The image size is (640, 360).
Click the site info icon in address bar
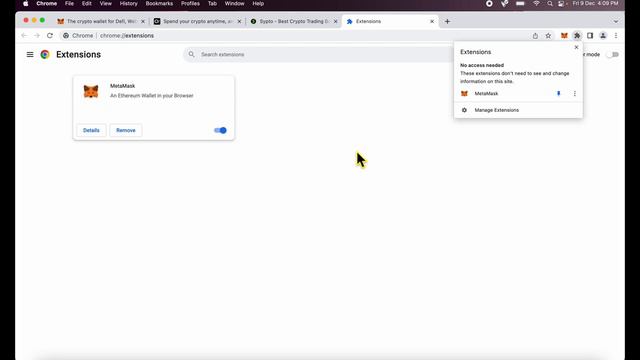point(66,36)
